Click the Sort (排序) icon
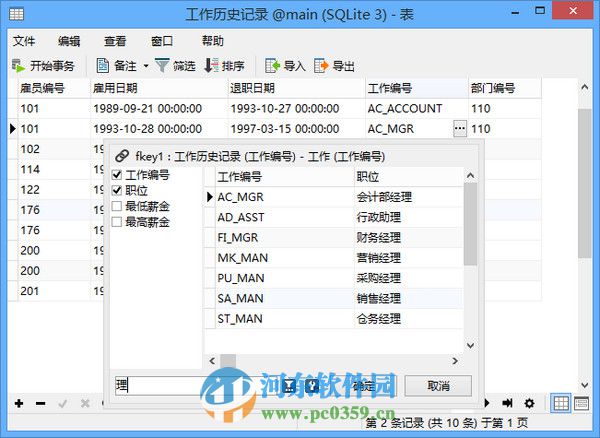Viewport: 600px width, 438px height. point(211,66)
